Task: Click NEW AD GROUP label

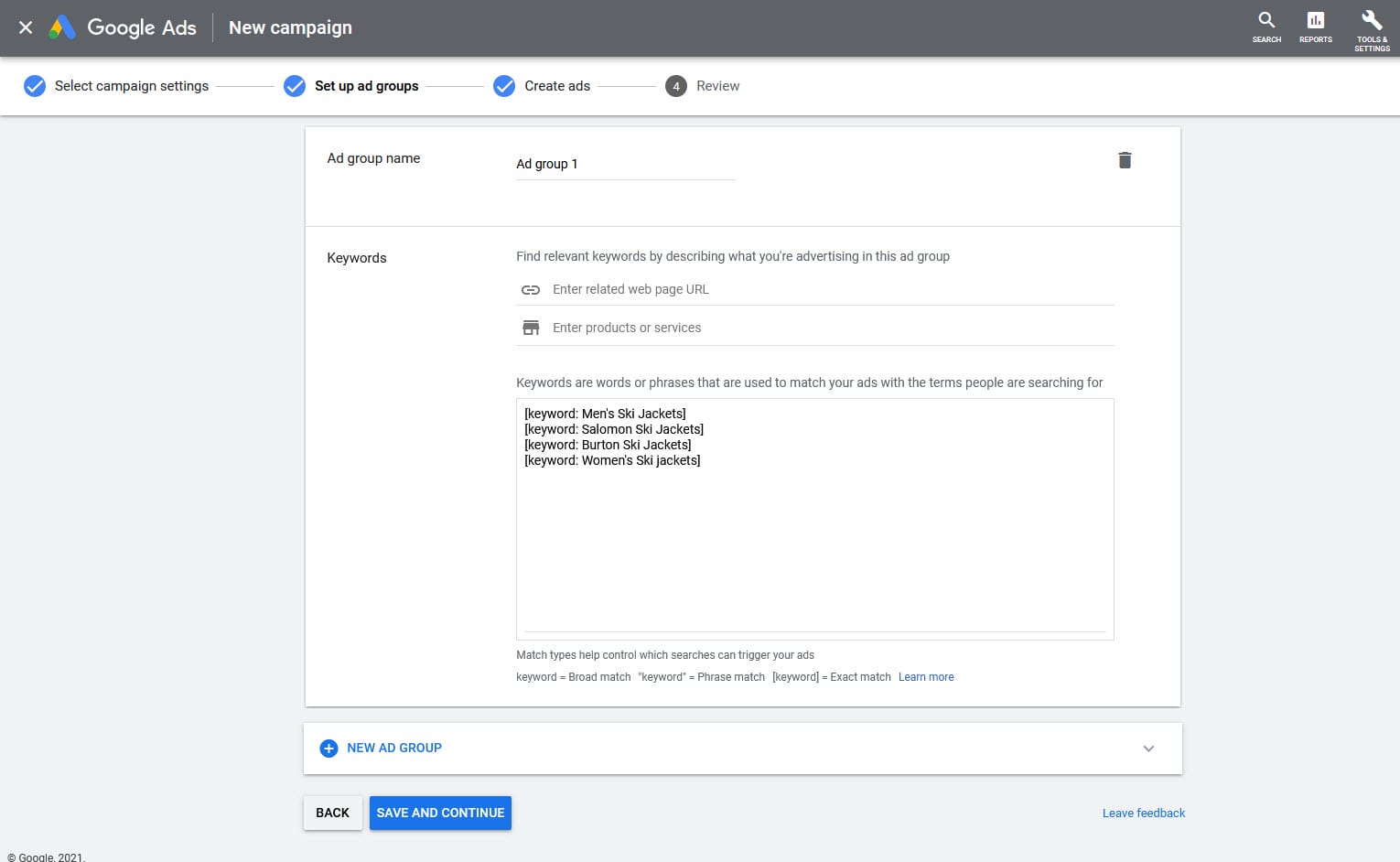Action: coord(394,748)
